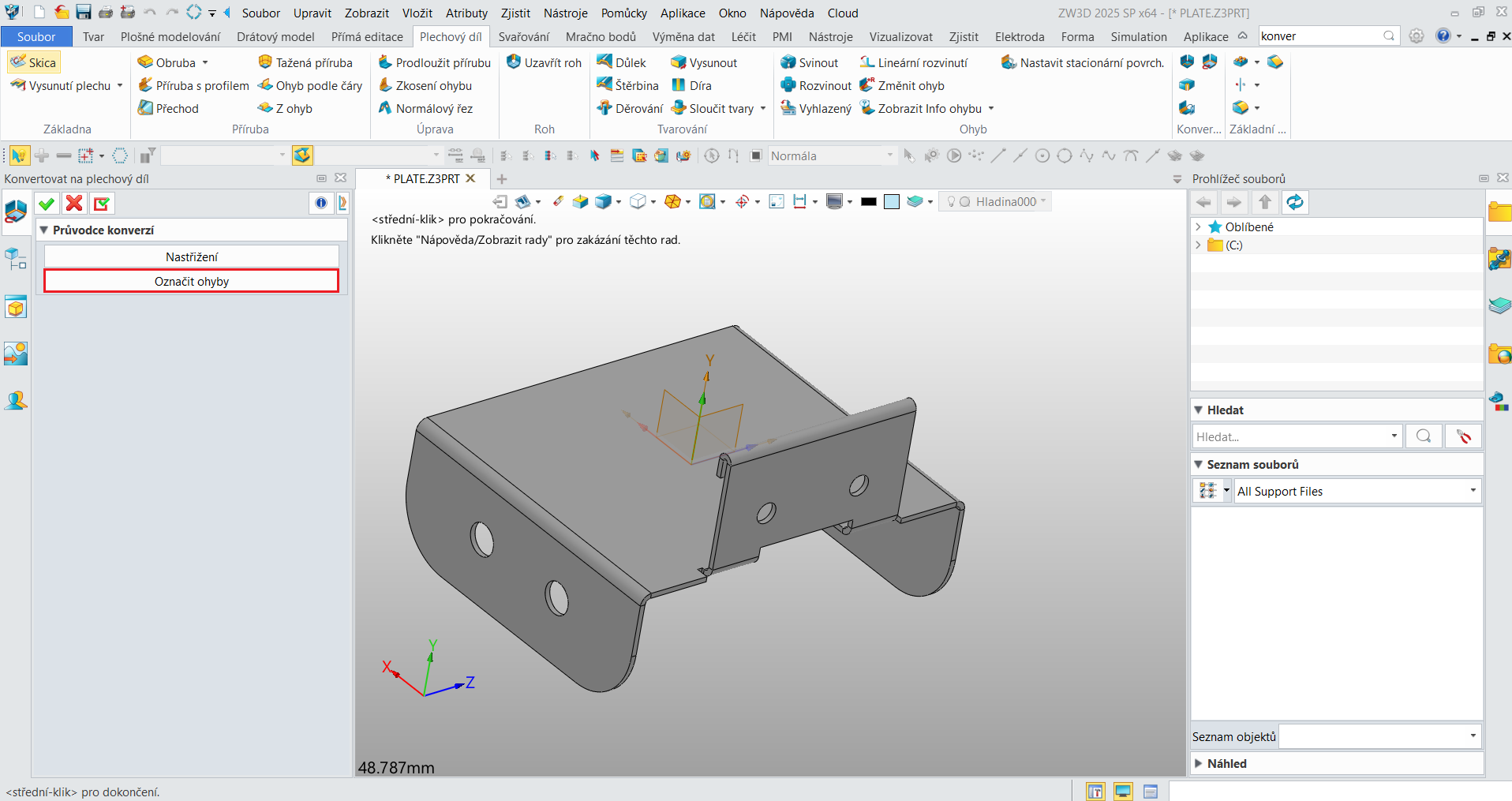
Task: Click Nastavit stacionární povrch tool
Action: [x=1083, y=62]
